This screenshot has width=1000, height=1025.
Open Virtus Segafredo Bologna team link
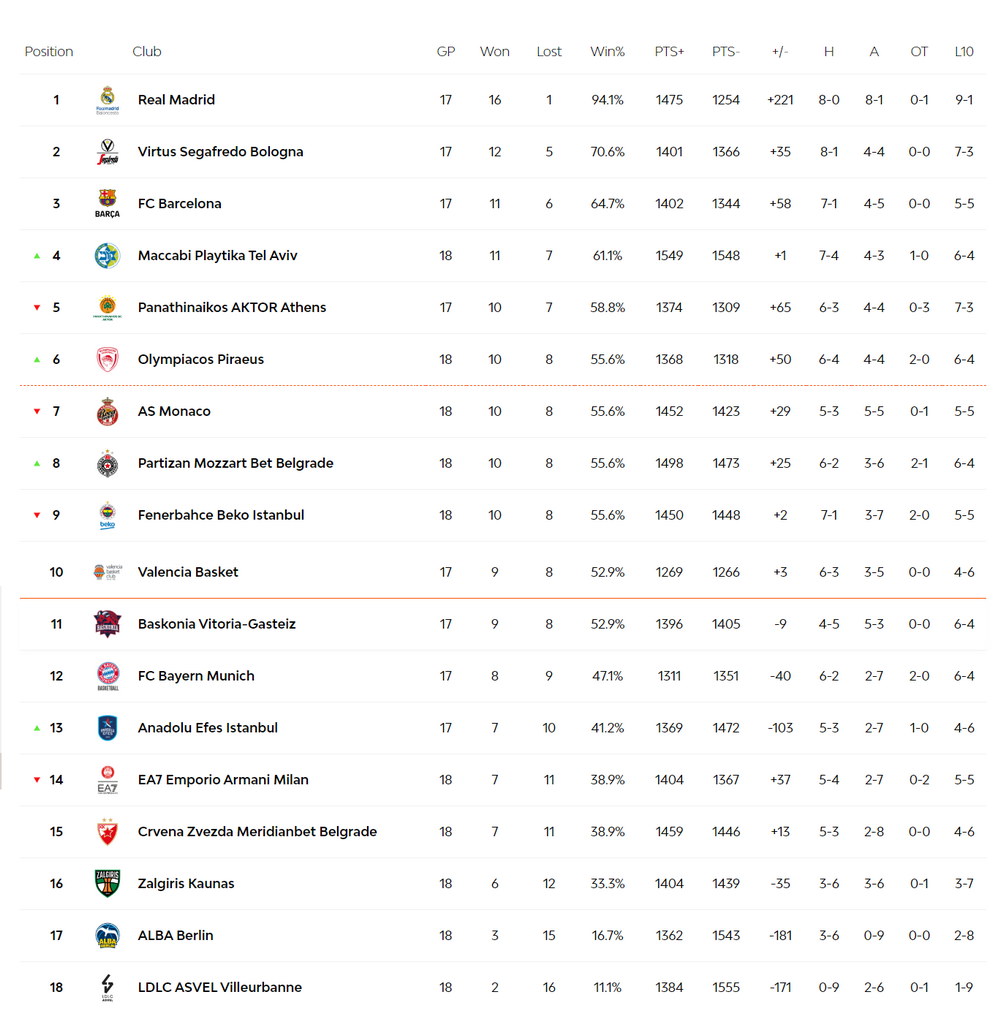[220, 152]
